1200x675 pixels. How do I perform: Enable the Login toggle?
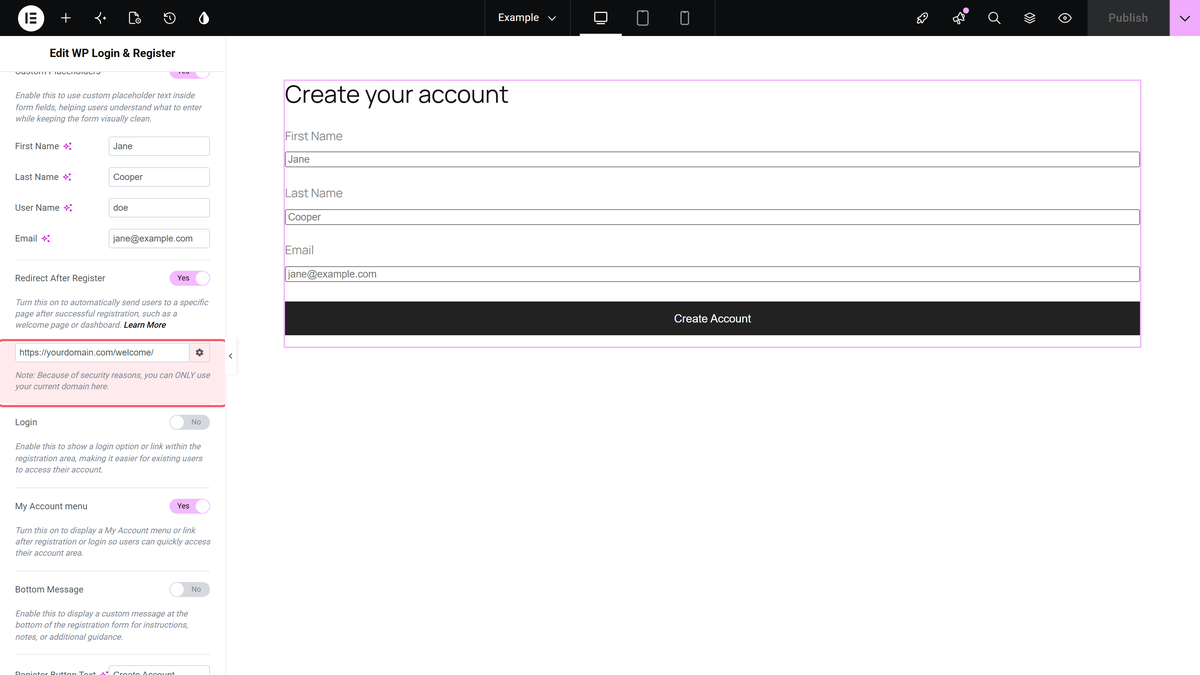pyautogui.click(x=190, y=422)
